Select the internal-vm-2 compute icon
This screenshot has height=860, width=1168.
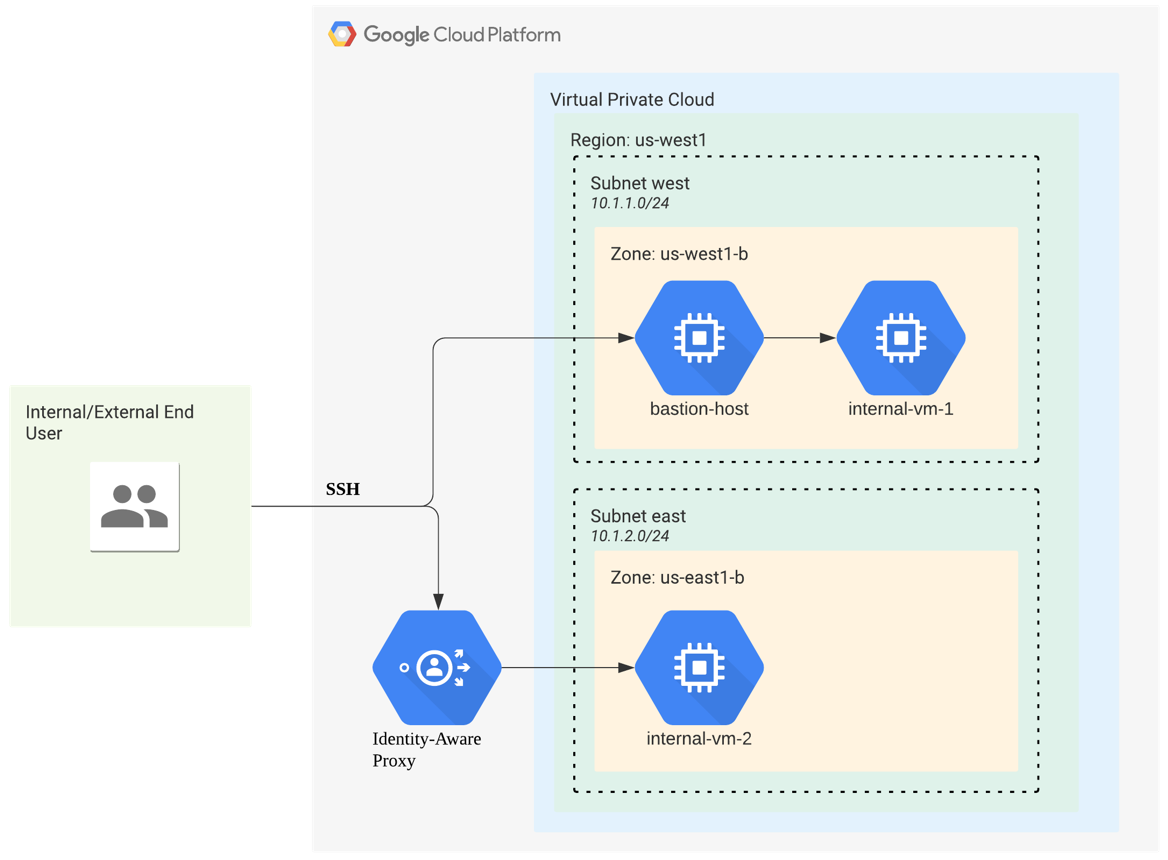(699, 667)
